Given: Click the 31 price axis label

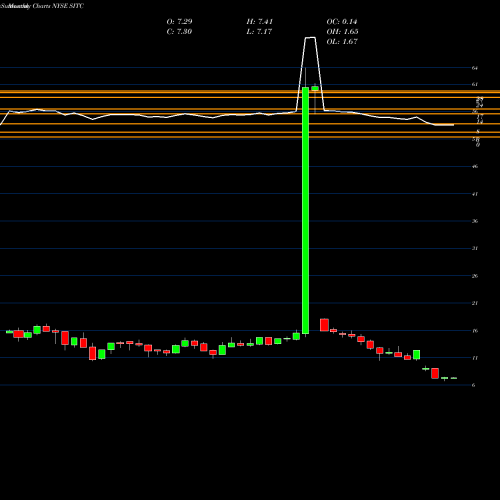Looking at the screenshot, I should tap(475, 248).
